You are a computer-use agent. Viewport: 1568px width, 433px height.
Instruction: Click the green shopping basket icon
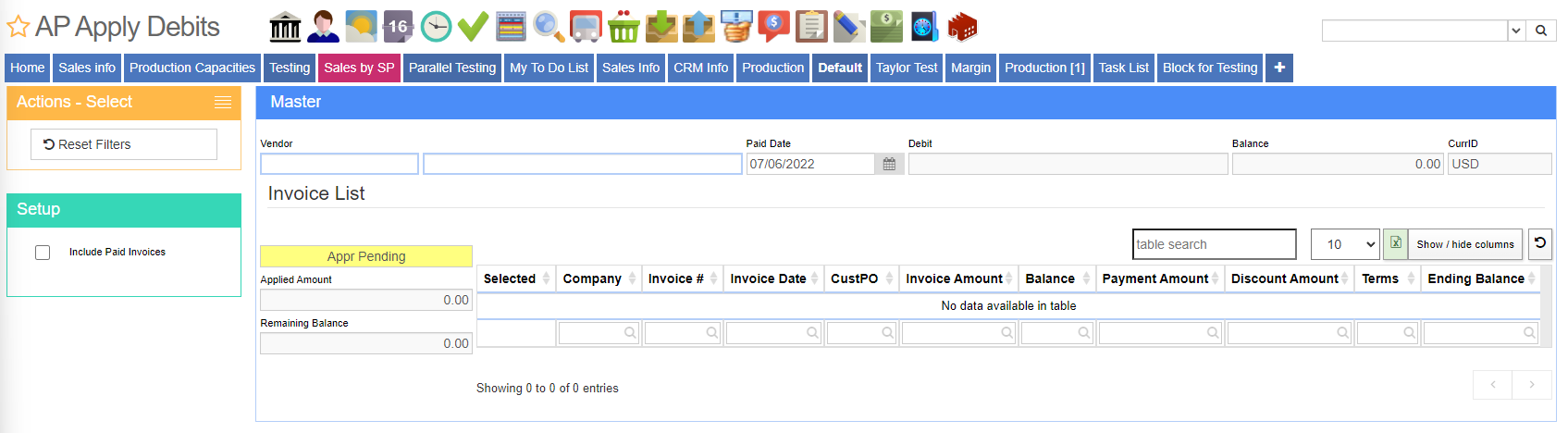pos(623,27)
